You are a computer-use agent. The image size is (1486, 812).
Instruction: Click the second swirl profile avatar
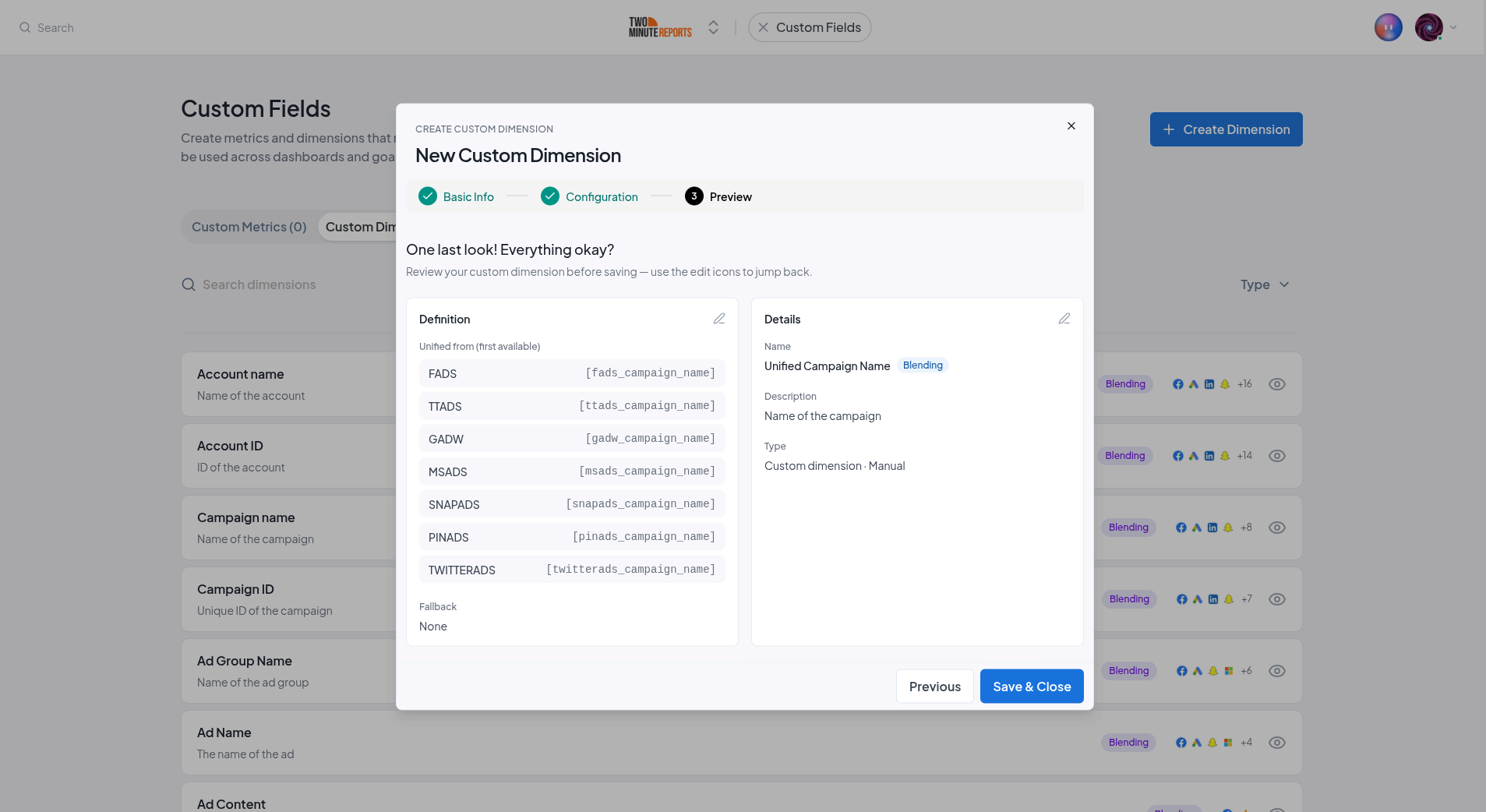(1429, 27)
